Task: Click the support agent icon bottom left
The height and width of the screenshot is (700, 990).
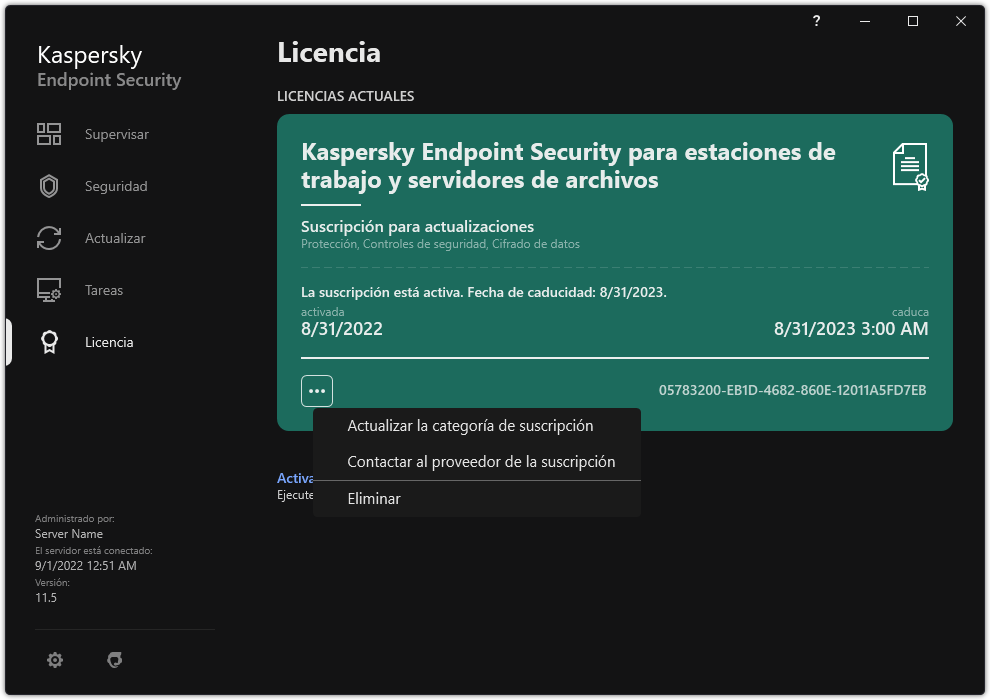Action: click(115, 660)
